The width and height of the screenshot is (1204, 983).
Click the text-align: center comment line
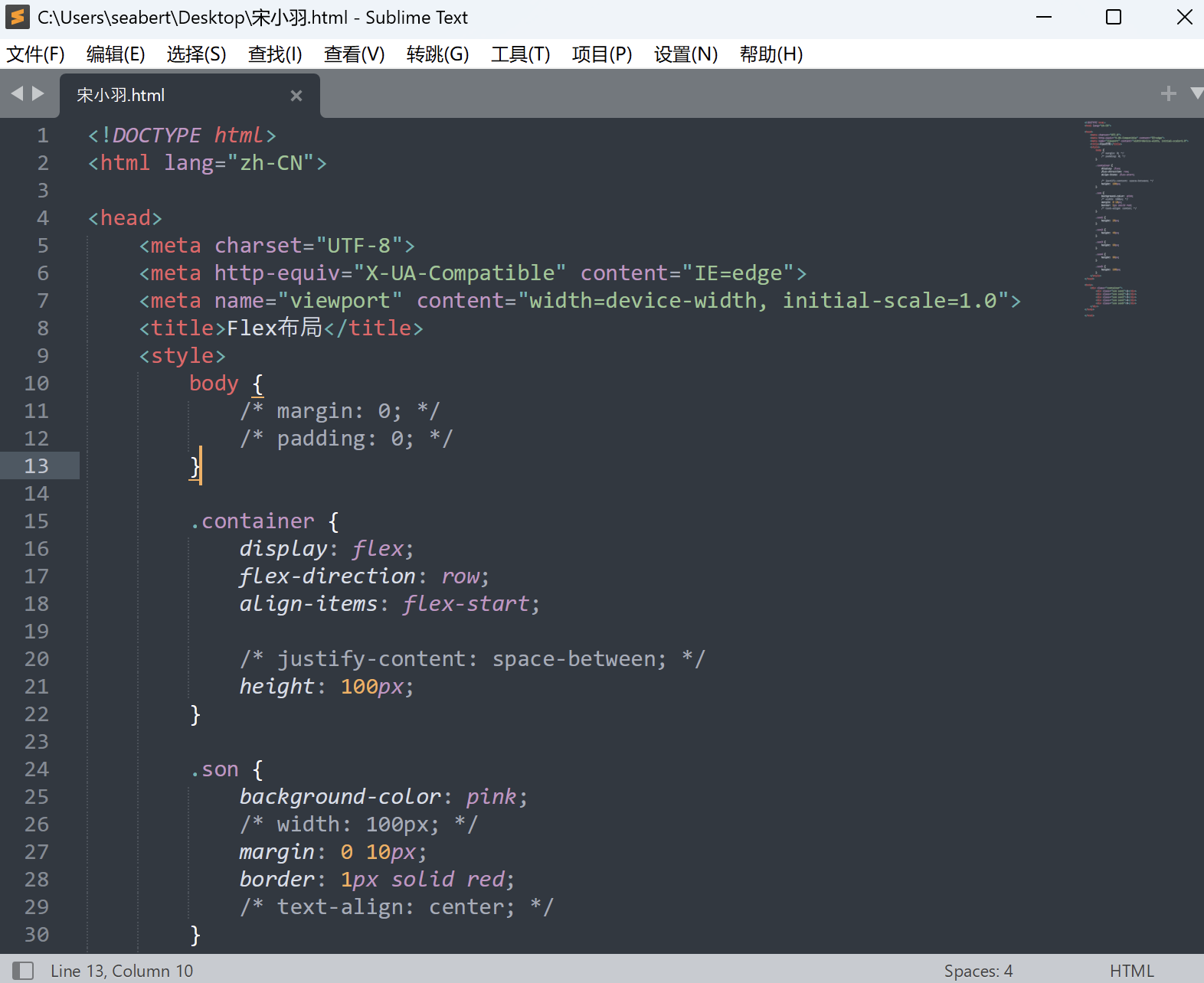point(397,907)
